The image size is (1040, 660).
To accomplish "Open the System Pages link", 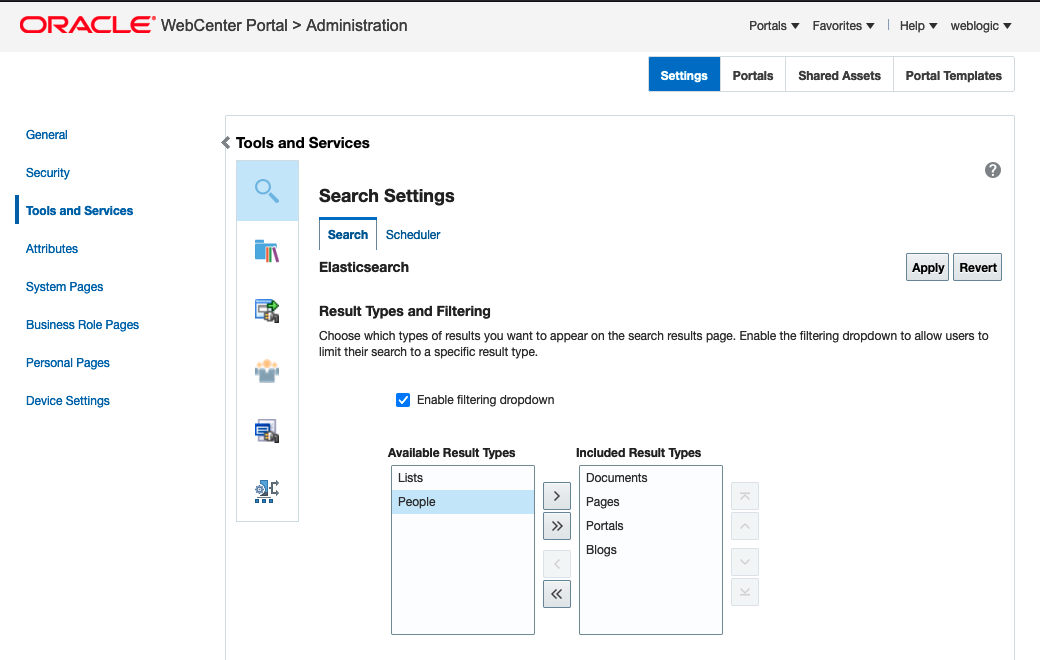I will point(64,287).
